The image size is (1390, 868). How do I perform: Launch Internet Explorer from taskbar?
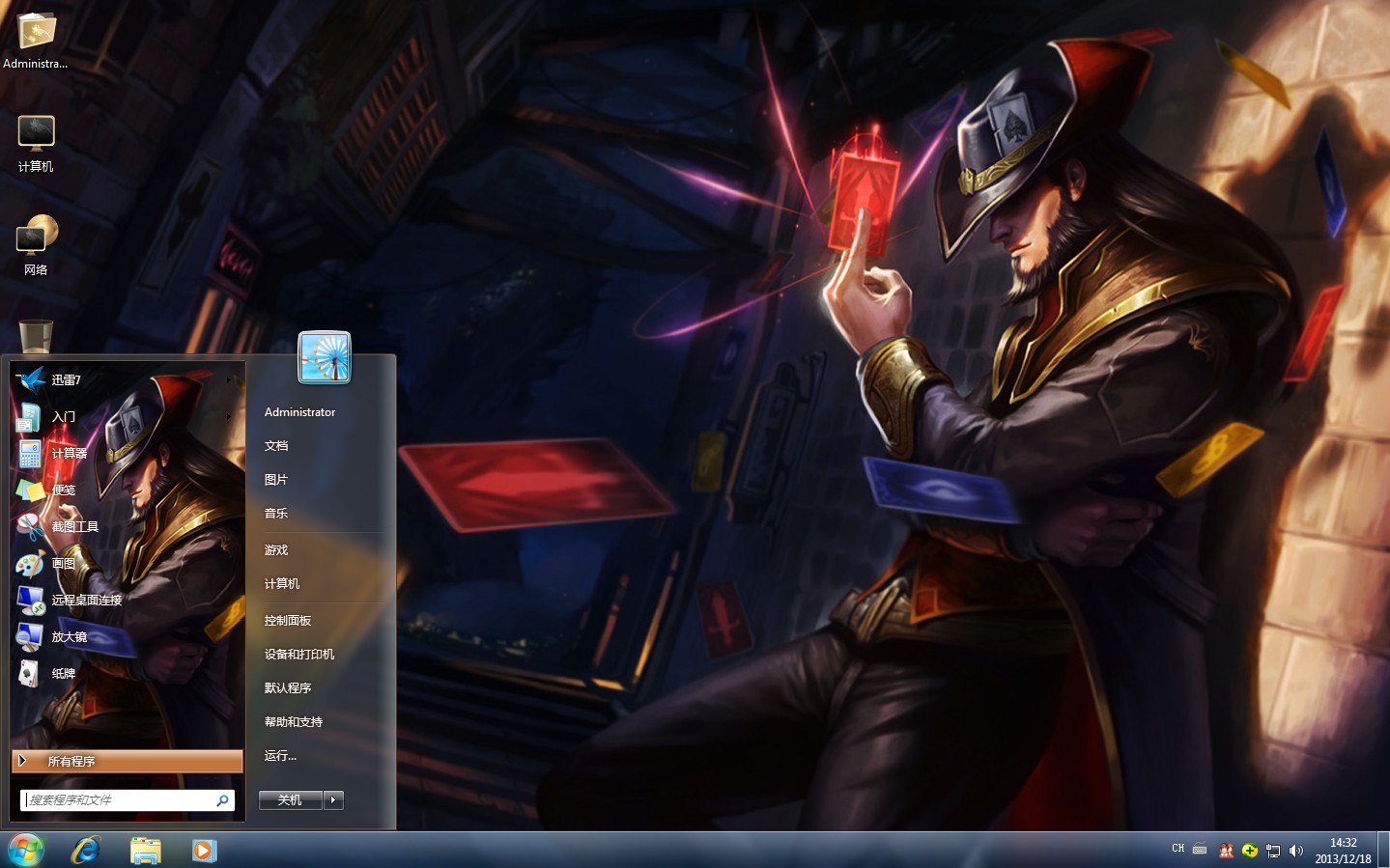86,850
